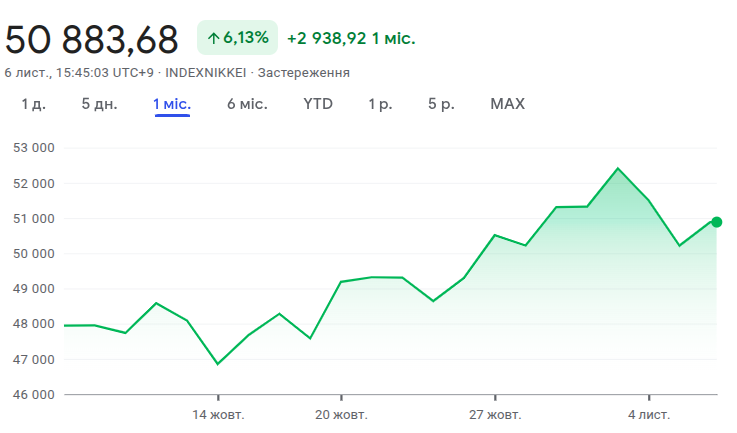Select the active 1 міс. tab
The image size is (737, 433).
tap(172, 104)
